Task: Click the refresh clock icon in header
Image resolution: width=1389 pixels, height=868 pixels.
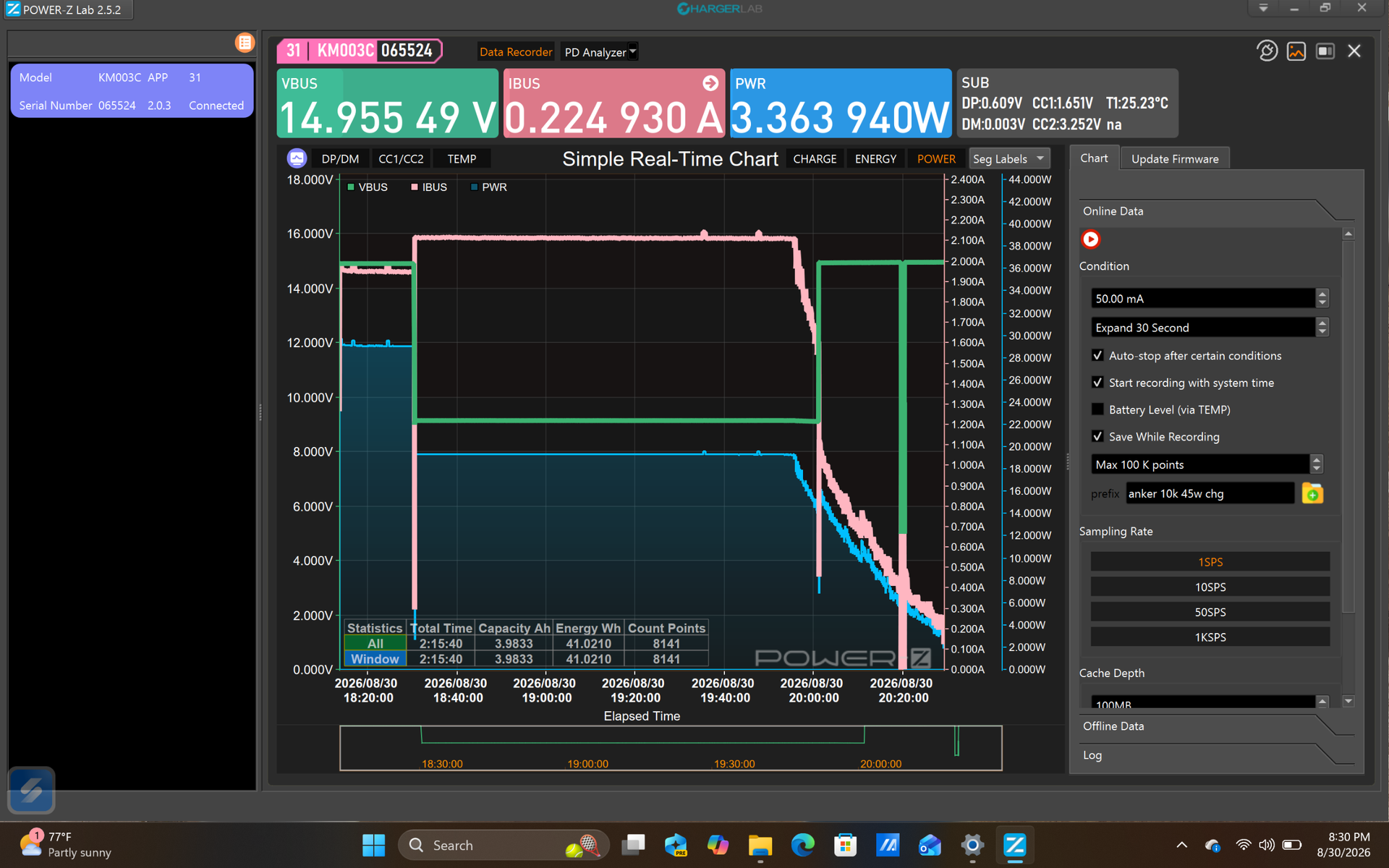Action: pos(1267,51)
